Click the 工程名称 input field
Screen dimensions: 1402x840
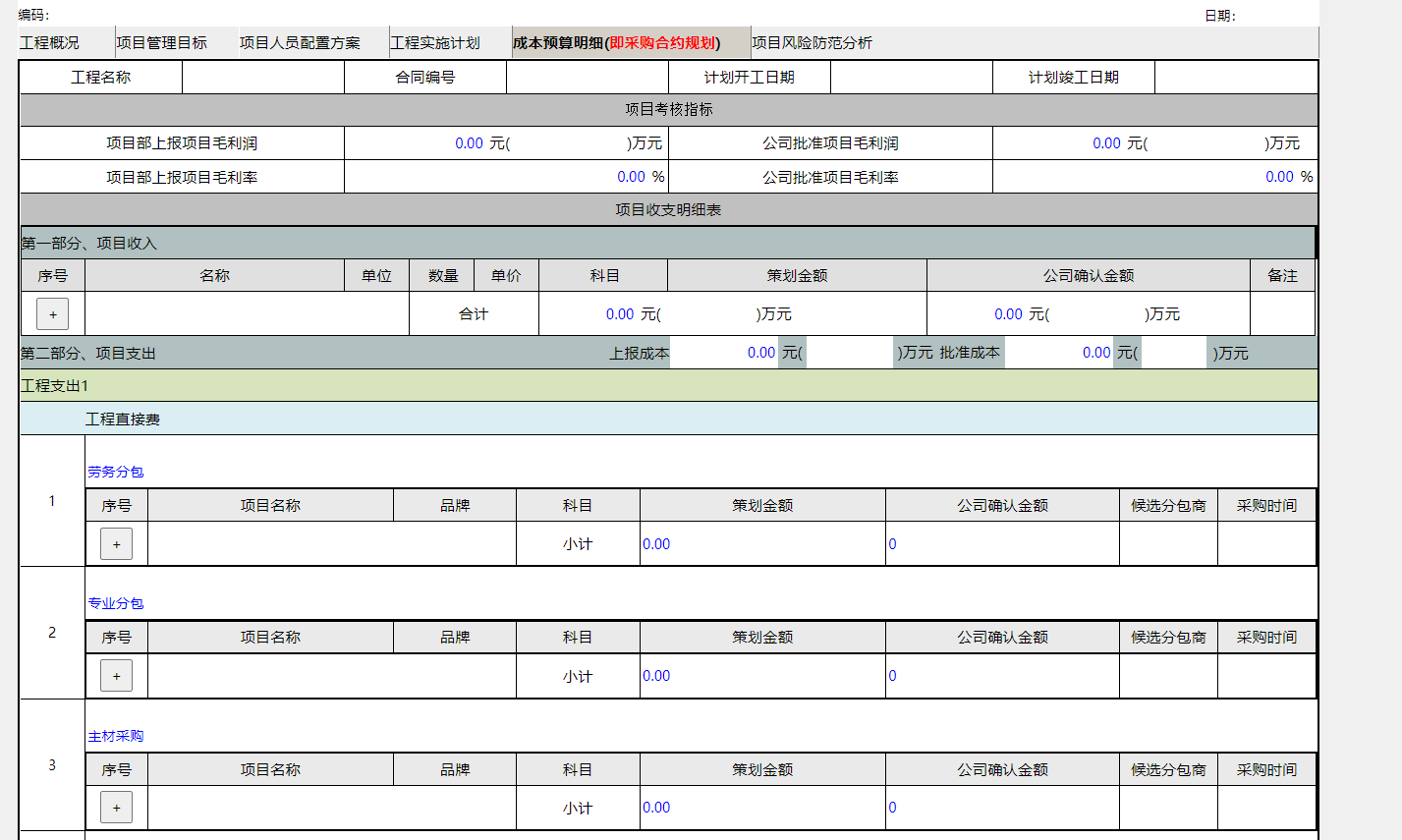tap(263, 78)
